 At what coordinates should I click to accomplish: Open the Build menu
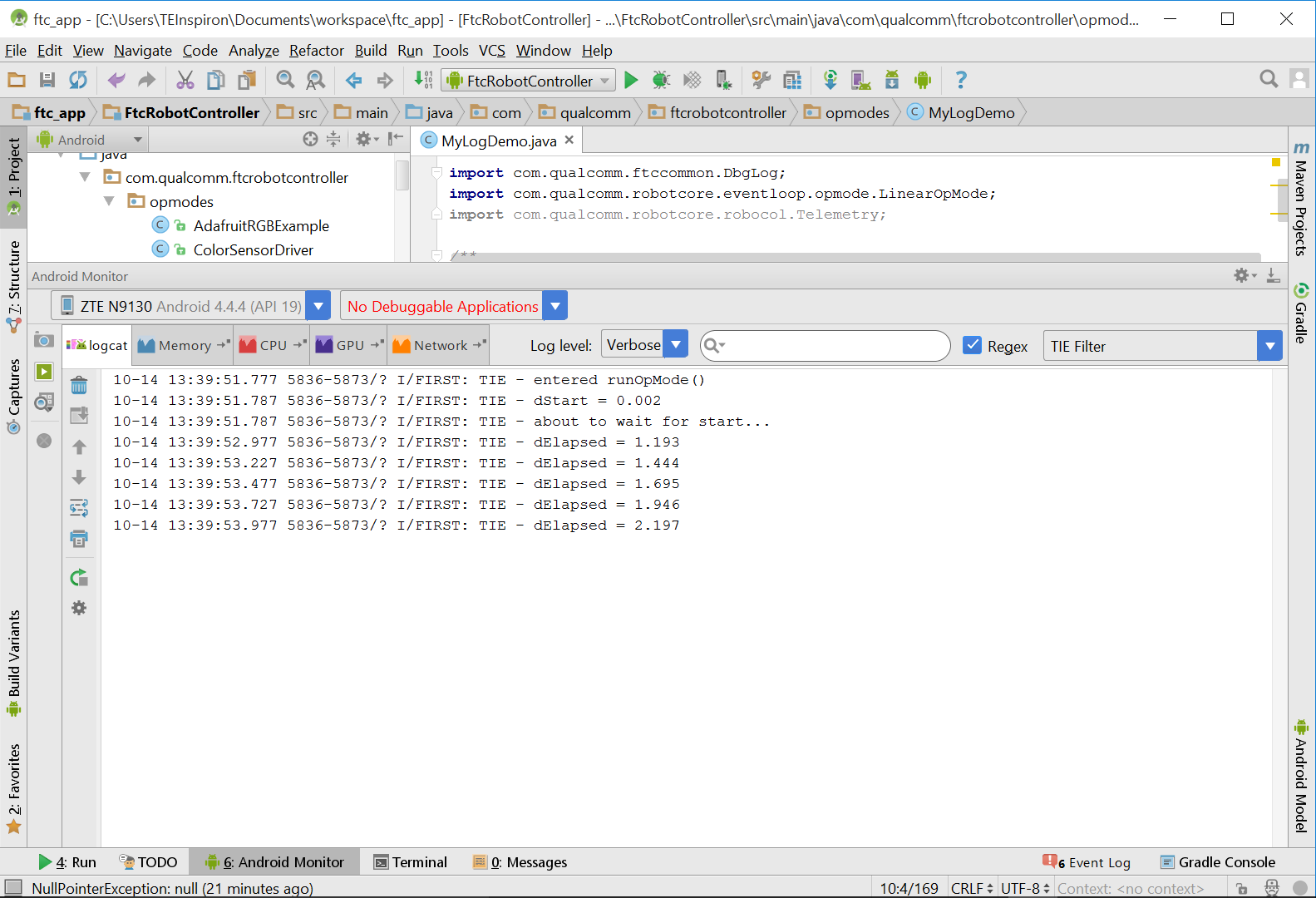(371, 51)
